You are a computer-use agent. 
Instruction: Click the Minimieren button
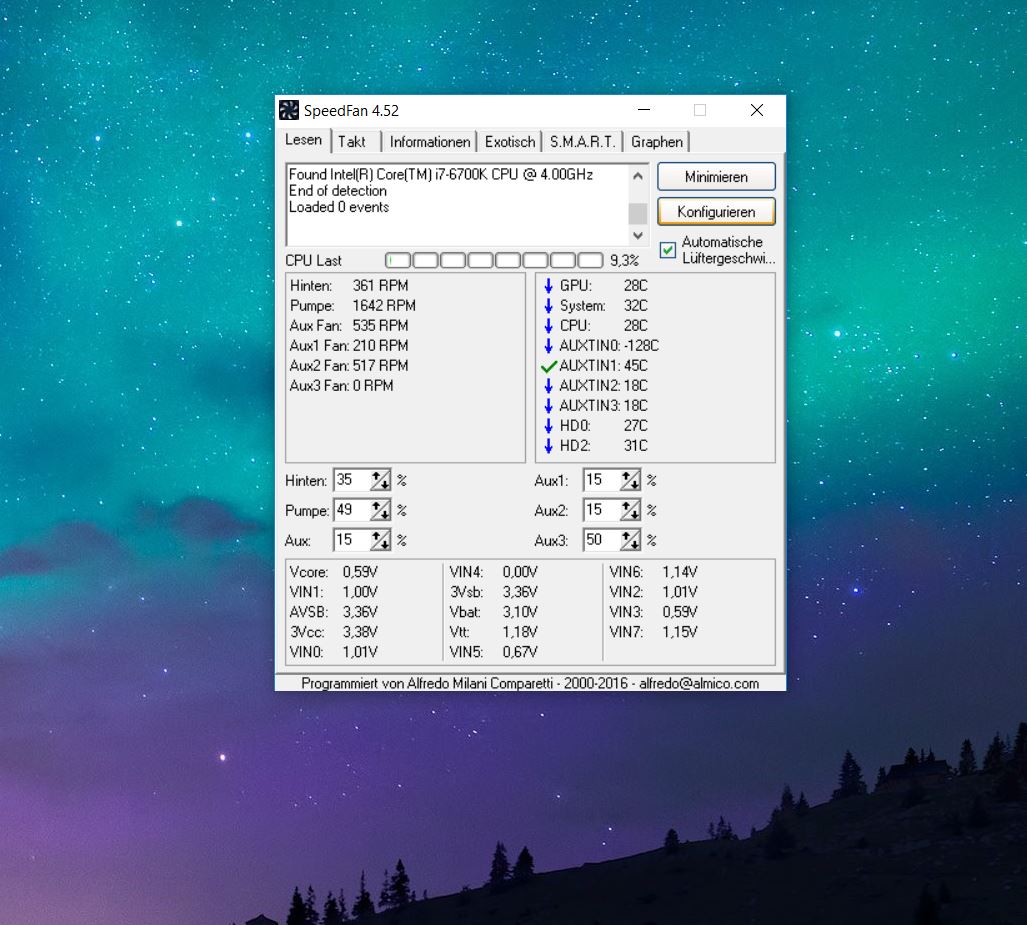coord(716,177)
